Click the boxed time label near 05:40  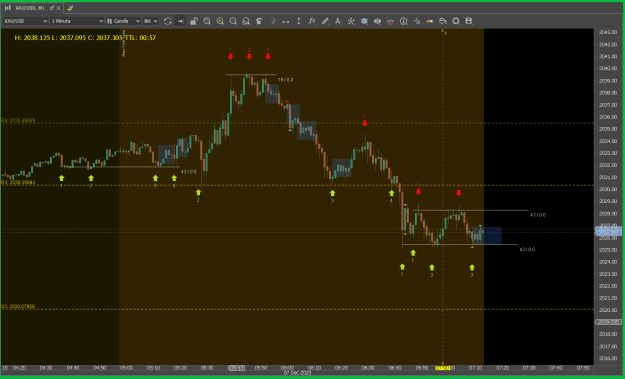pyautogui.click(x=236, y=368)
